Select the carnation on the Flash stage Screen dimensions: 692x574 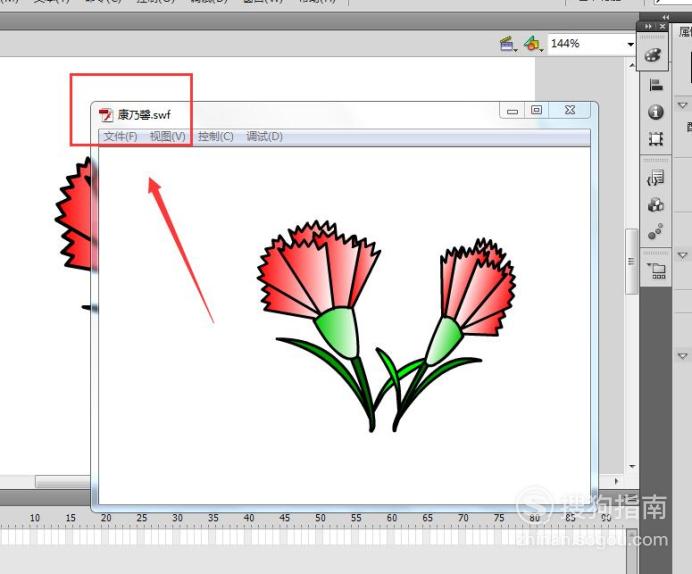tap(75, 216)
